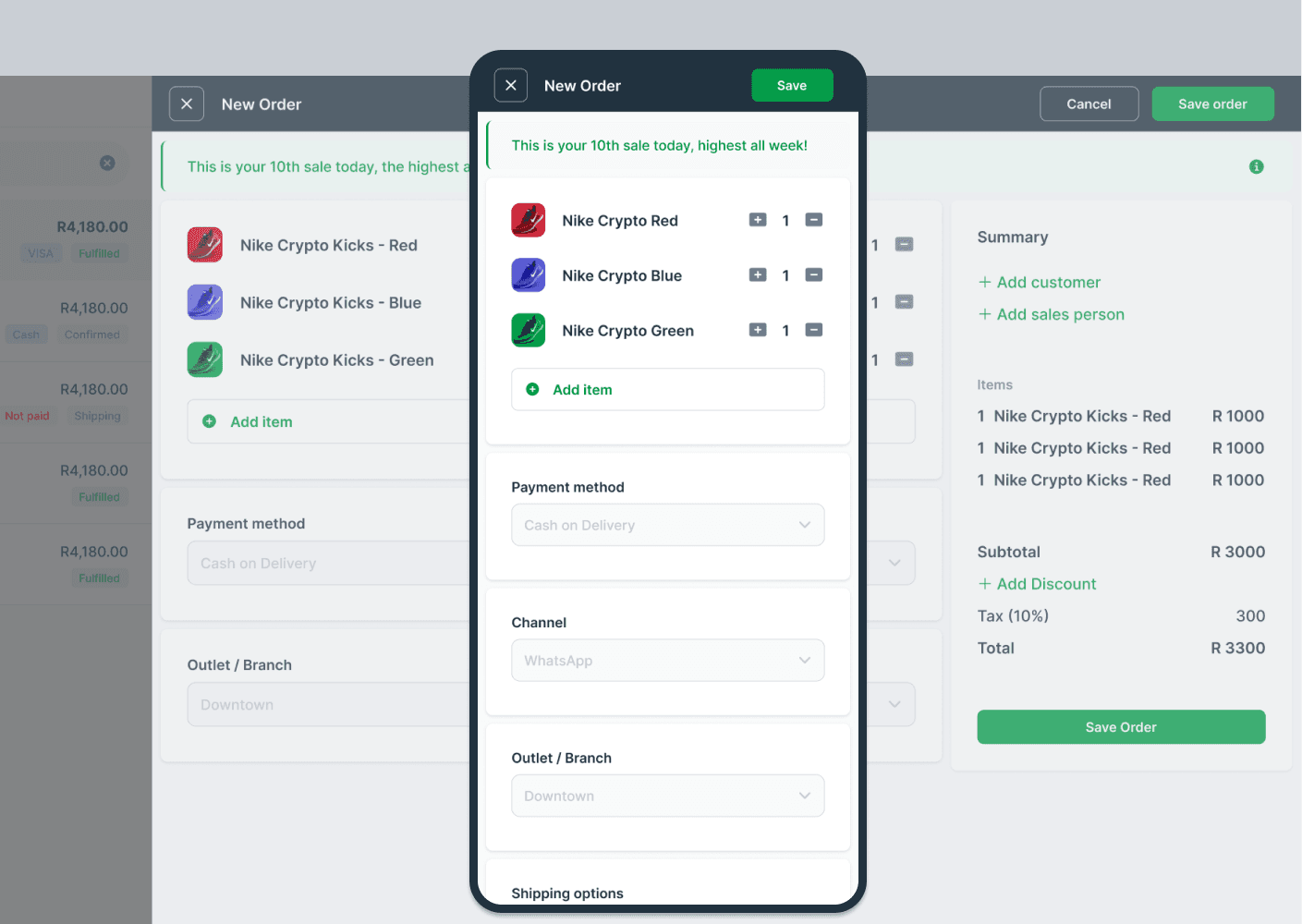Open desktop Downtown outlet dropdown
Image resolution: width=1302 pixels, height=924 pixels.
328,704
